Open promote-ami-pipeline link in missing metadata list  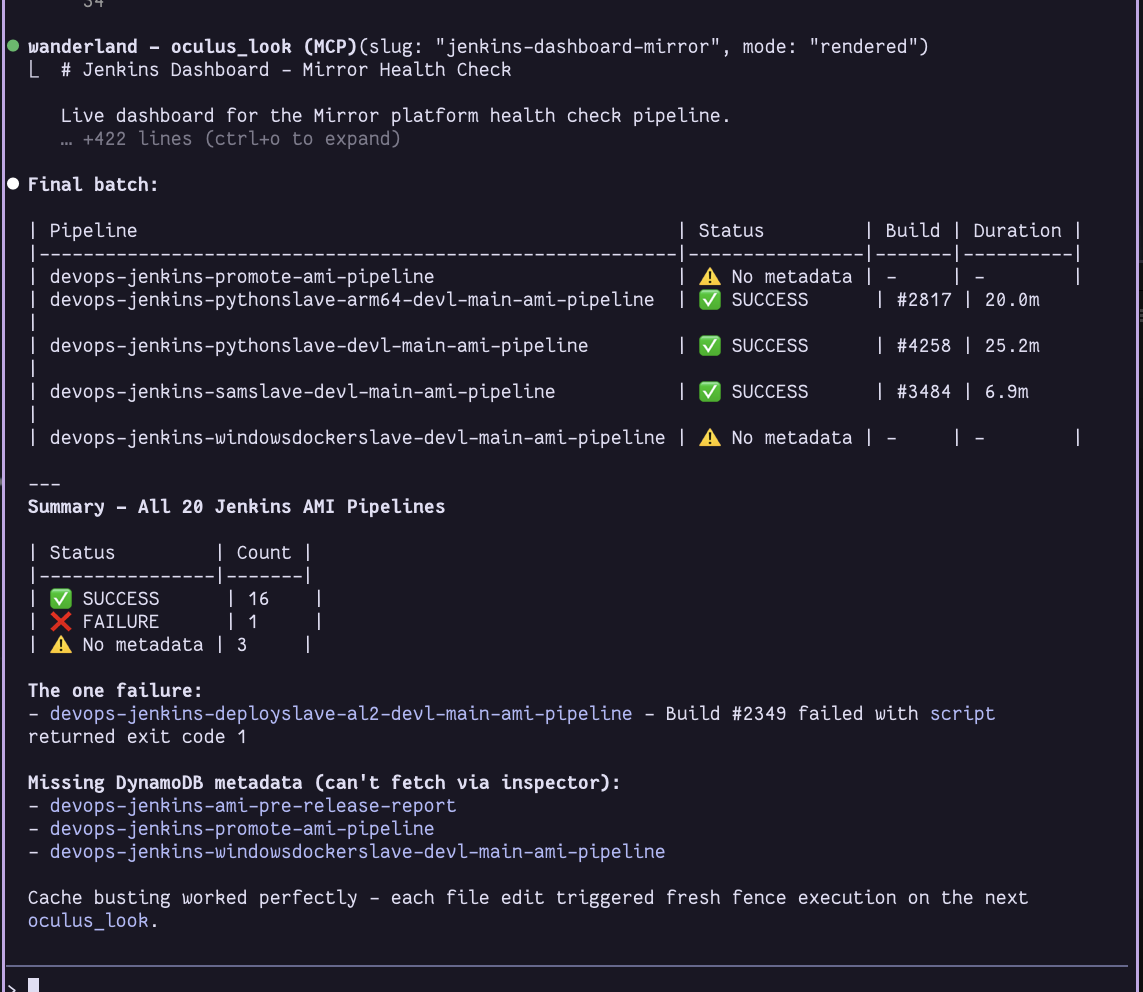241,829
